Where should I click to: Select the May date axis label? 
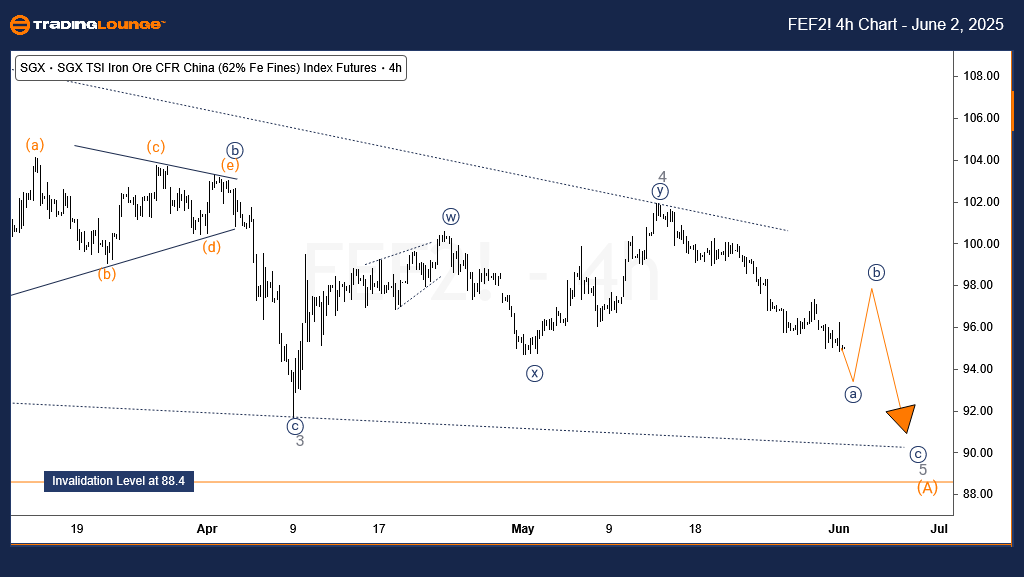coord(523,528)
